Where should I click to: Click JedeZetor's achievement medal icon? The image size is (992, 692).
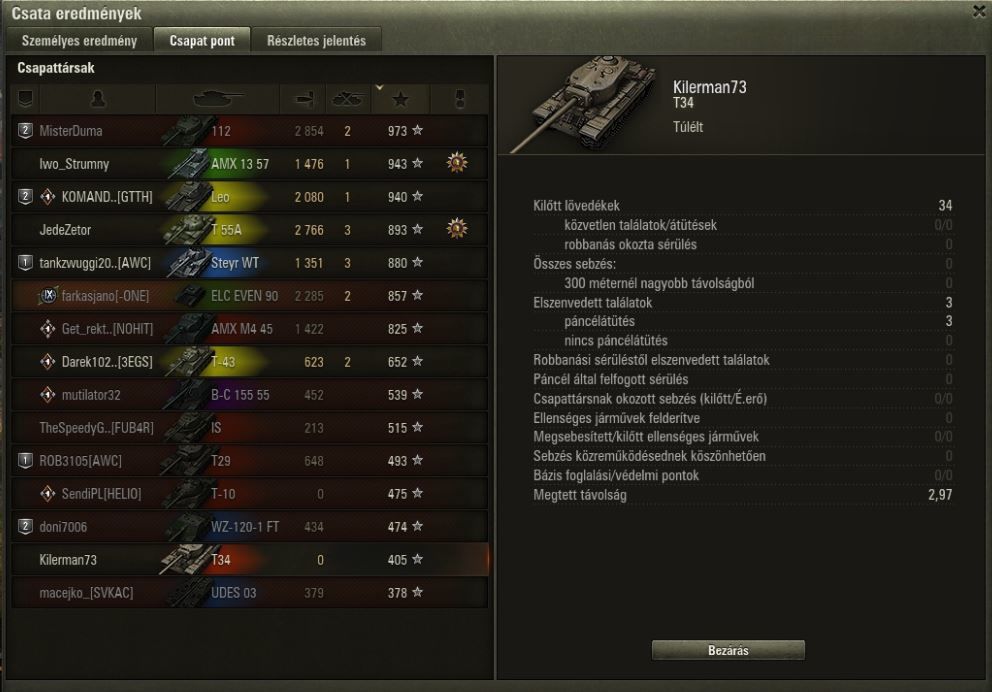point(457,228)
